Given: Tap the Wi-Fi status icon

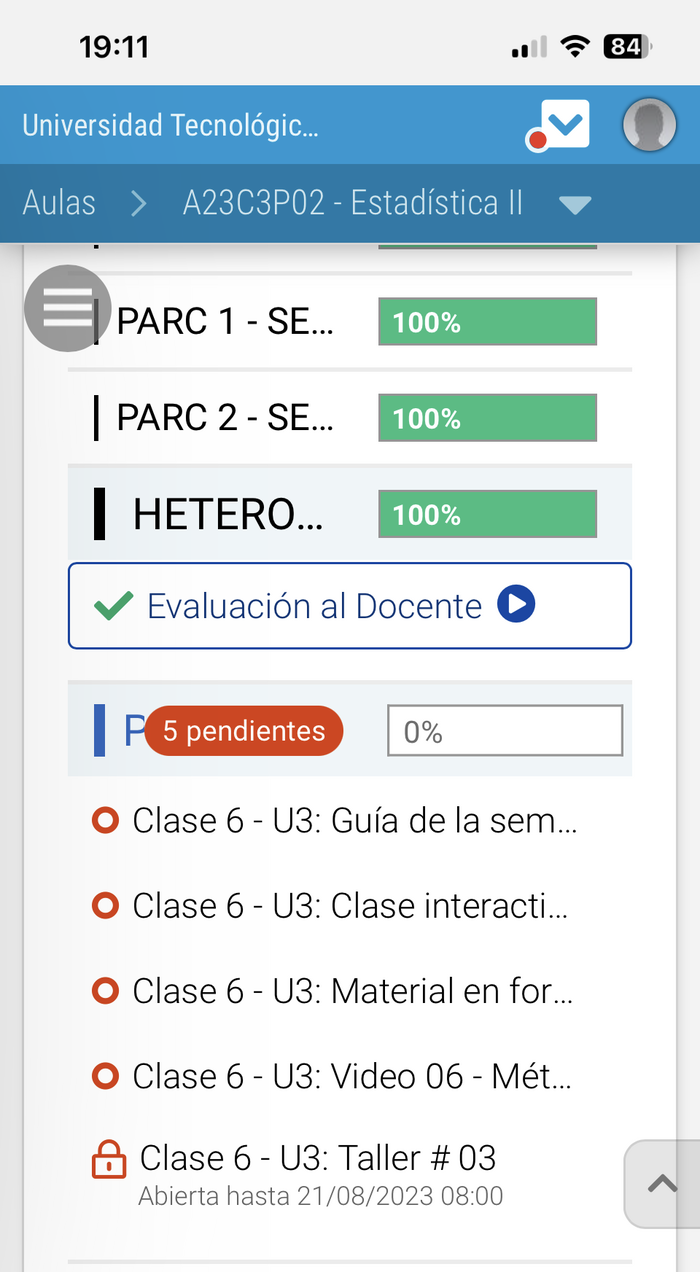Looking at the screenshot, I should click(575, 46).
